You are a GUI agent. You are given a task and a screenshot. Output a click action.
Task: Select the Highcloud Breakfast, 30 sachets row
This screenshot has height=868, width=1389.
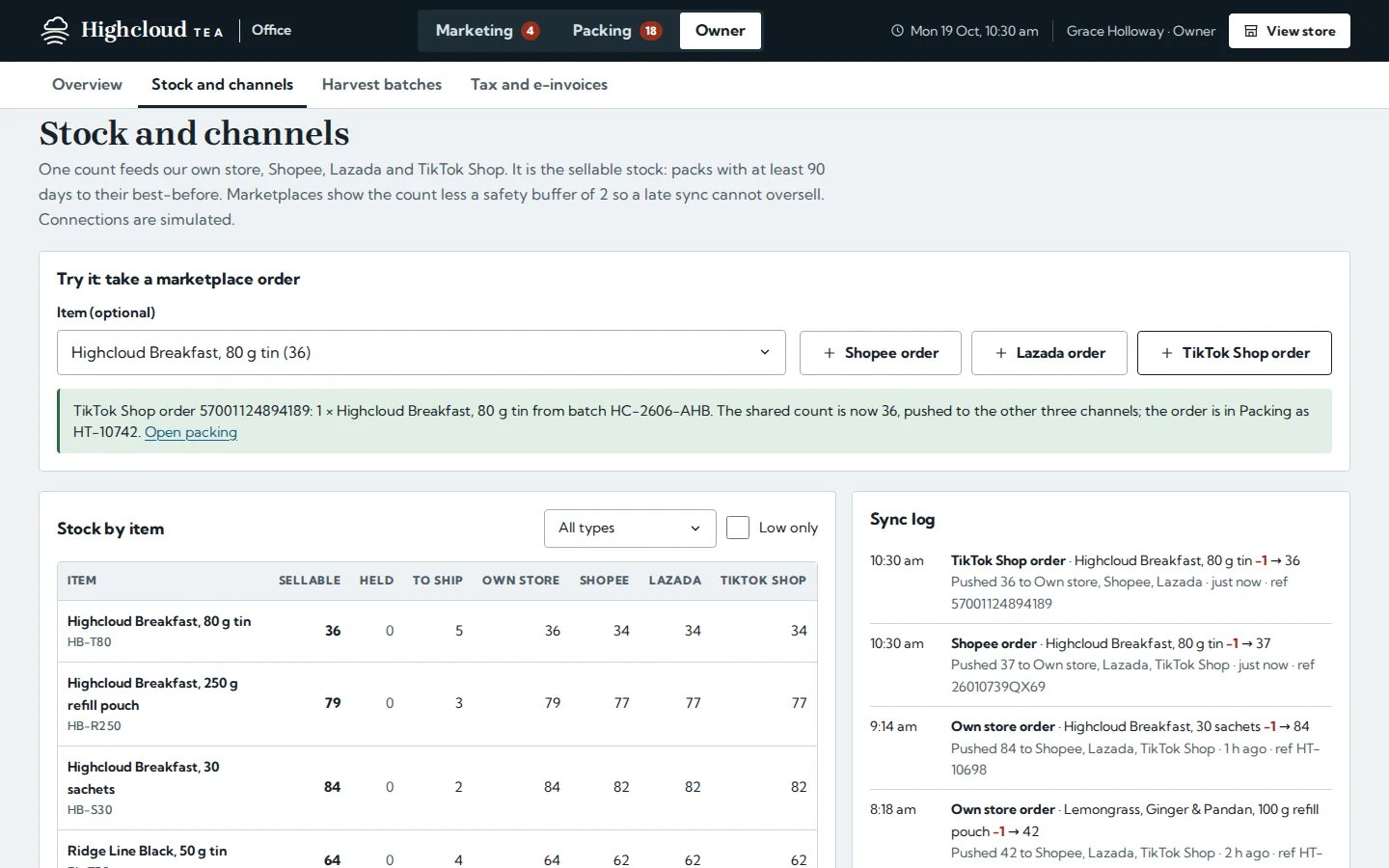pos(437,788)
